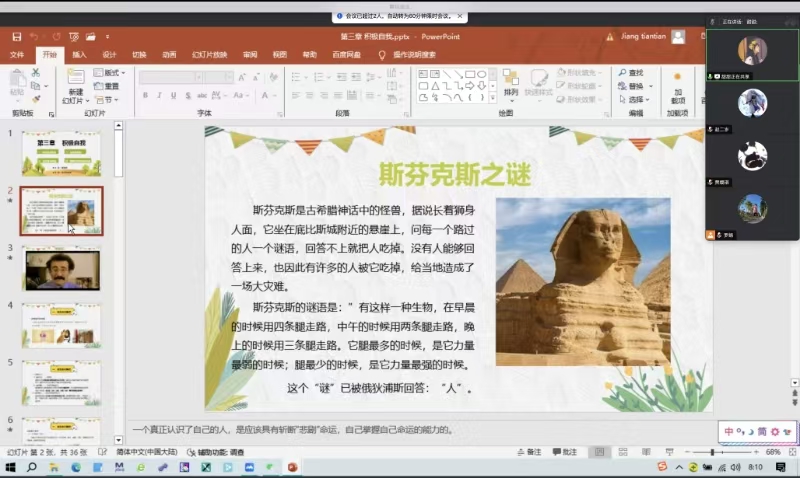Toggle Italic text formatting
The width and height of the screenshot is (800, 478).
(160, 96)
